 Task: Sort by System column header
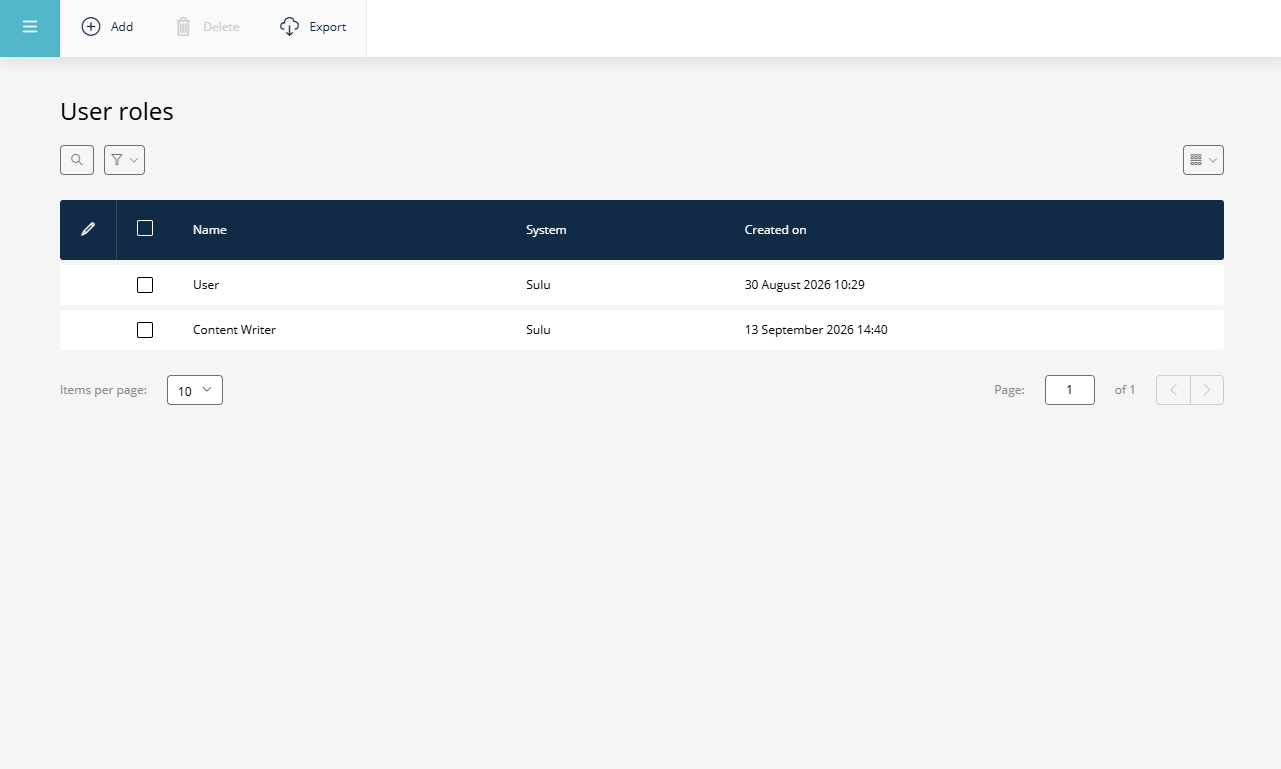[546, 230]
